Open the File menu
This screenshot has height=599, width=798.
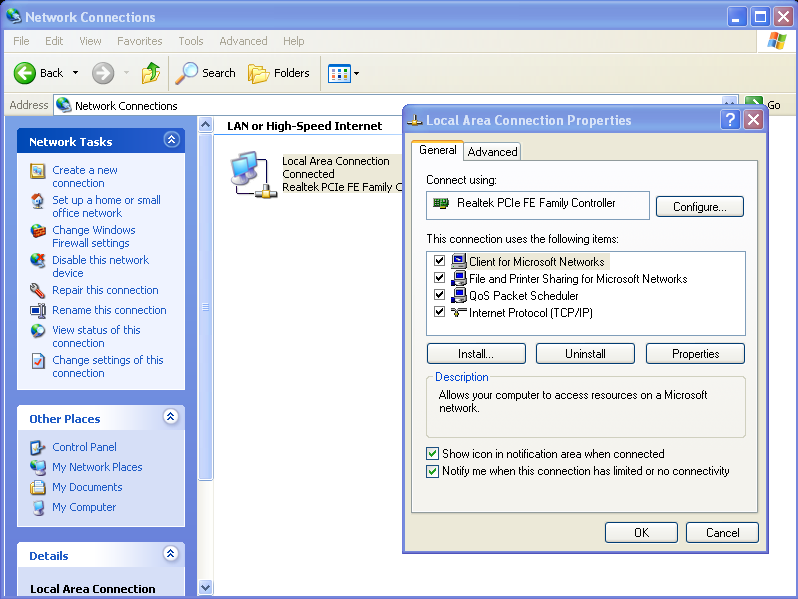point(21,41)
